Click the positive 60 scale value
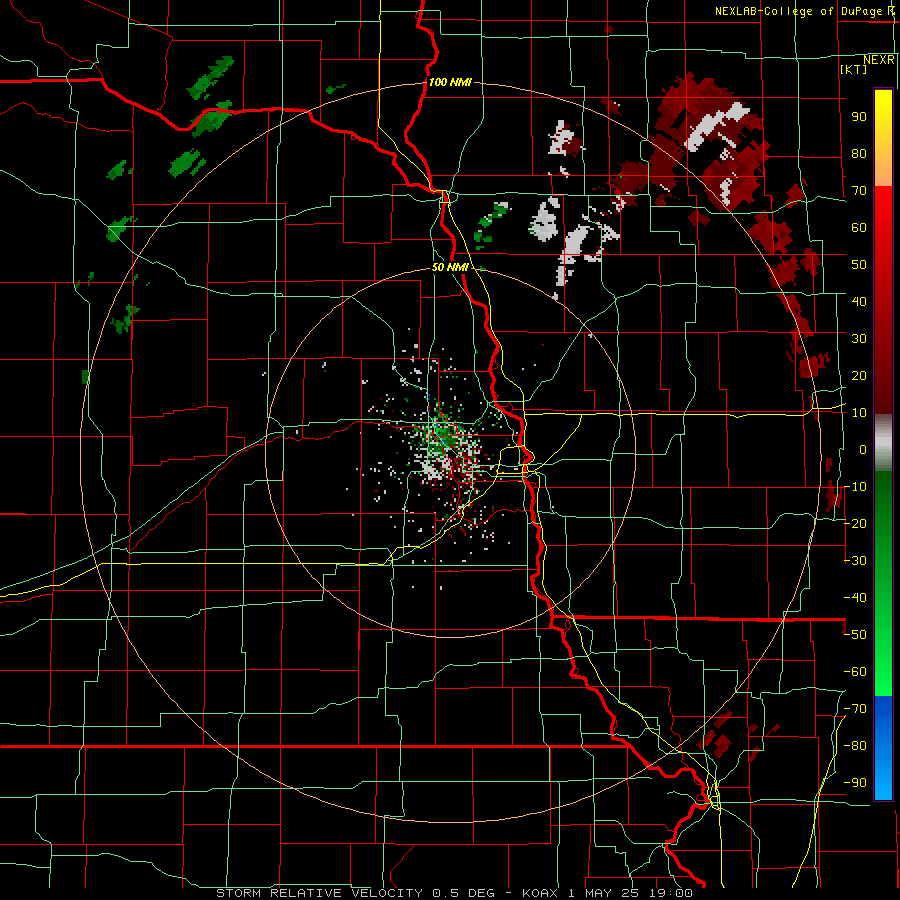The image size is (900, 900). [859, 228]
